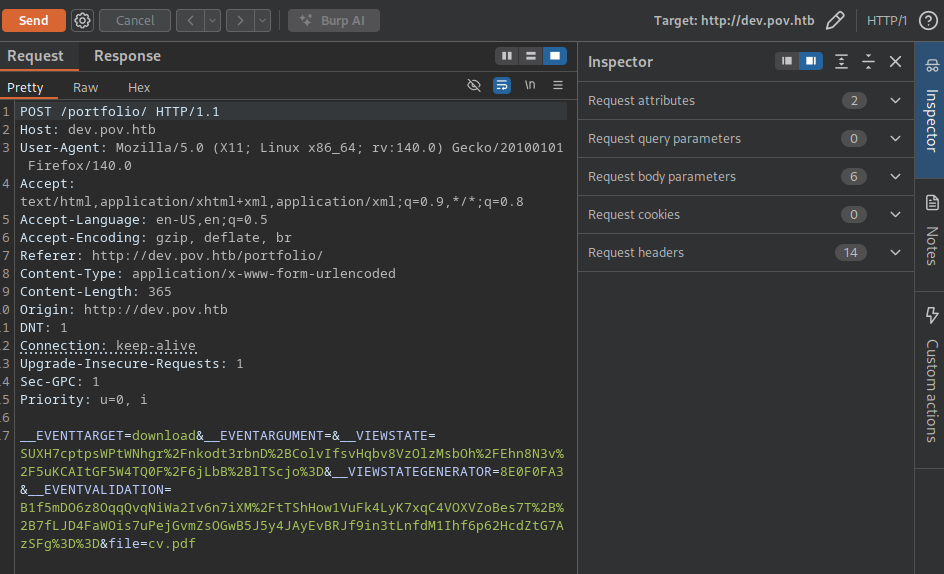
Task: Click the orange Send button
Action: (x=34, y=20)
